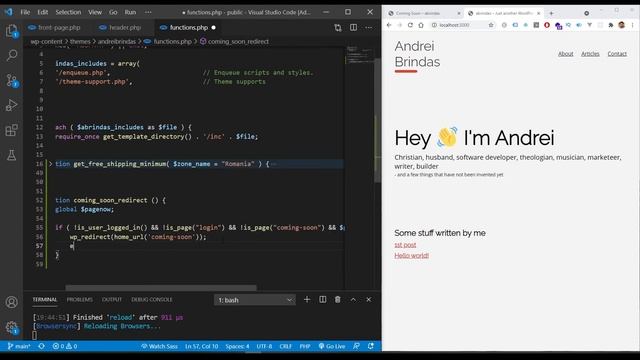Open the Run menu
The height and width of the screenshot is (360, 640).
(130, 12)
